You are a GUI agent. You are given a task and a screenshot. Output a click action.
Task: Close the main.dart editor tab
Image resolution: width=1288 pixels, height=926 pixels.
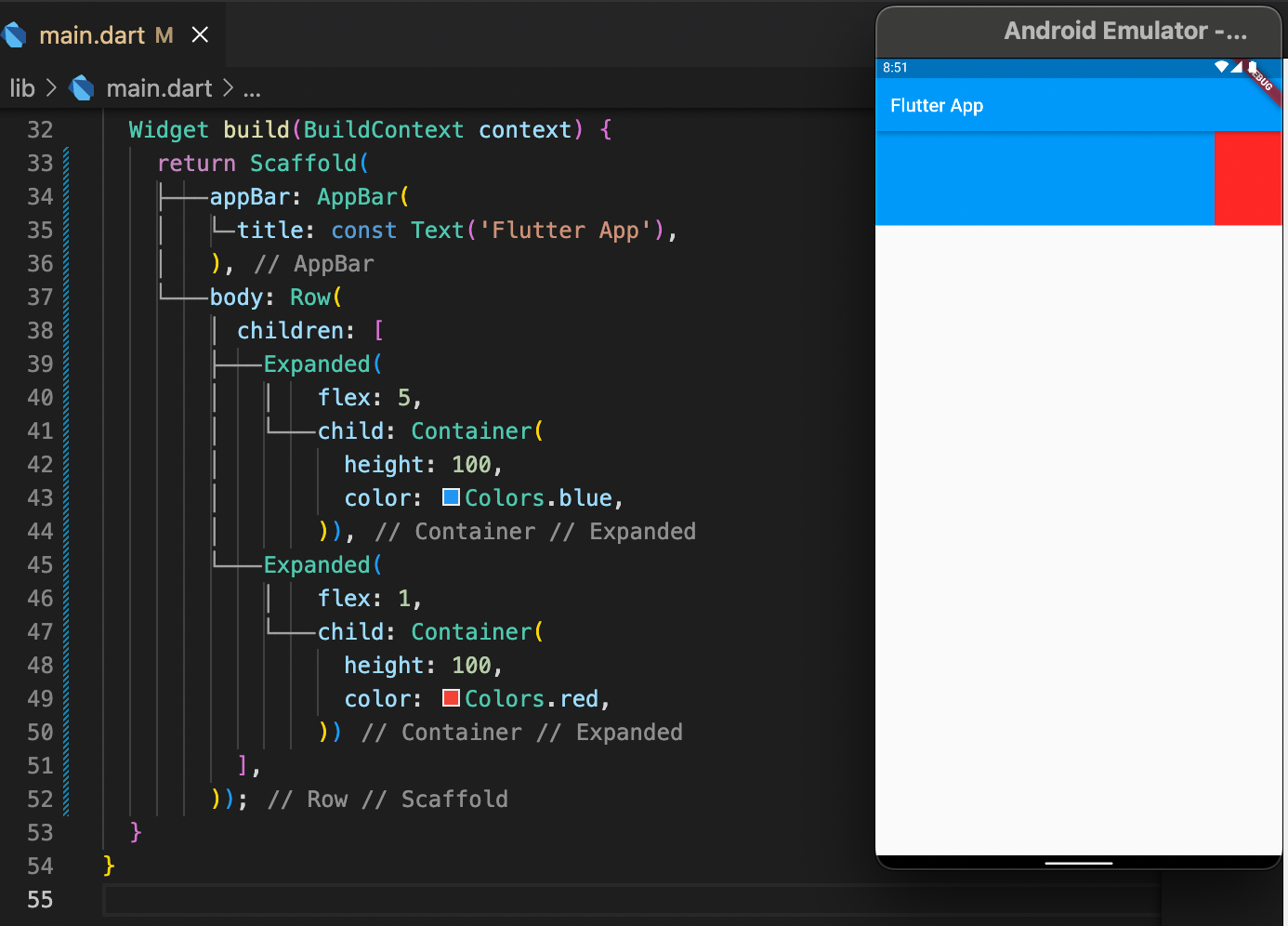pos(200,35)
